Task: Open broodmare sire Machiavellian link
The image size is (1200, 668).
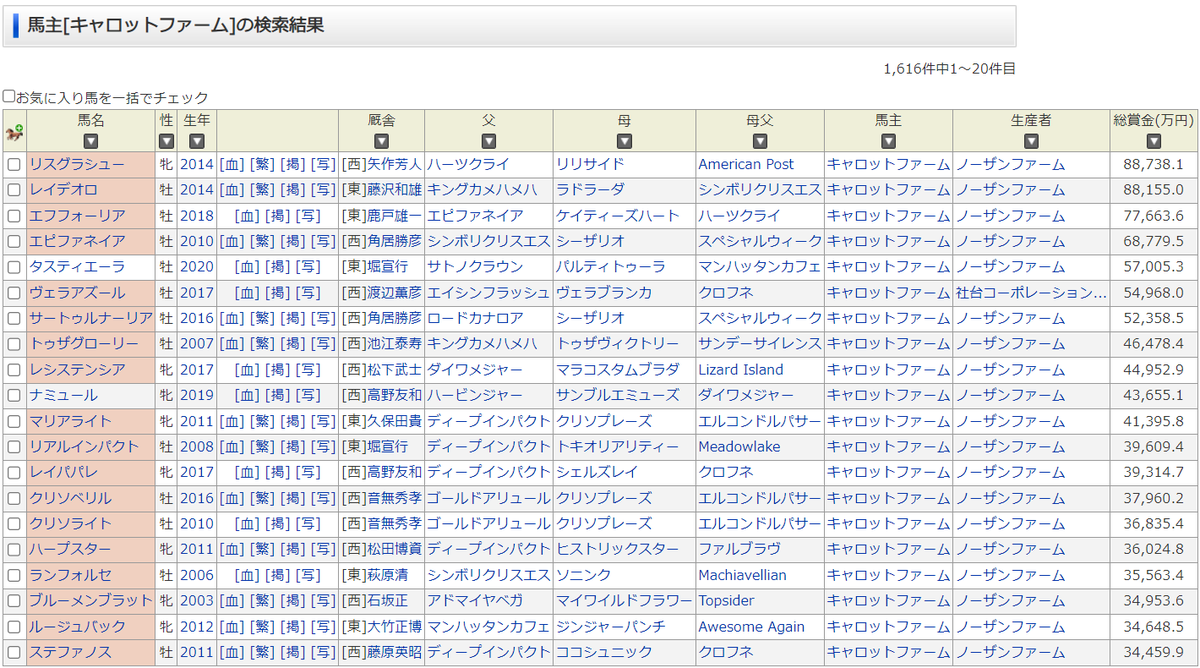Action: (x=742, y=575)
